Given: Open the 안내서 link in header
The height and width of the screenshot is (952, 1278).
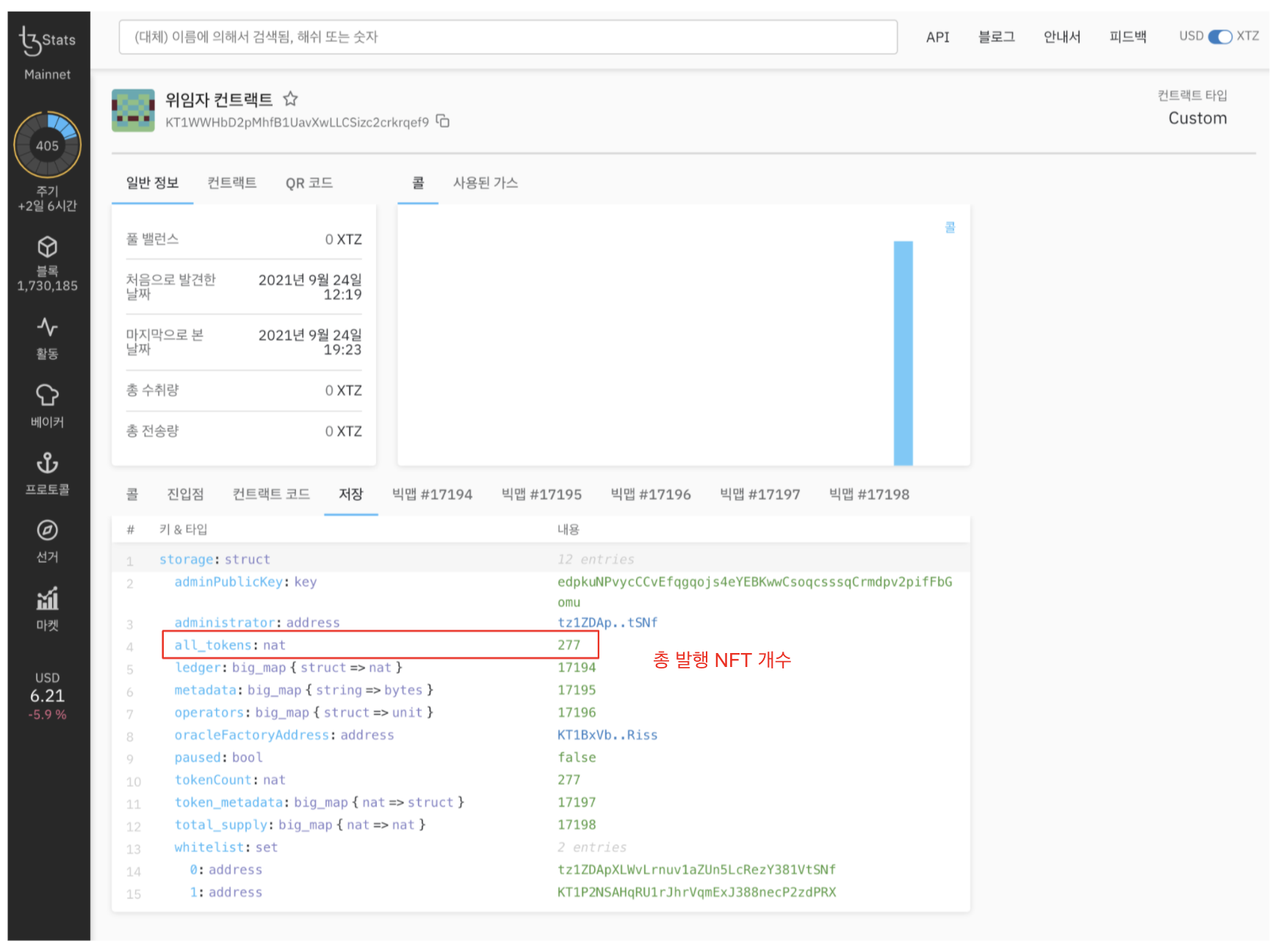Looking at the screenshot, I should pyautogui.click(x=1062, y=37).
